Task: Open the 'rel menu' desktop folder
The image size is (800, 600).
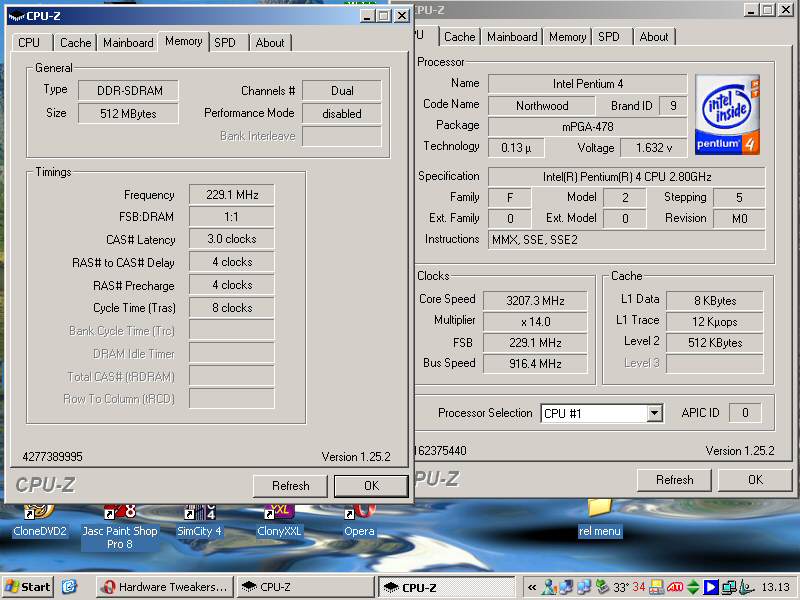Action: coord(599,519)
